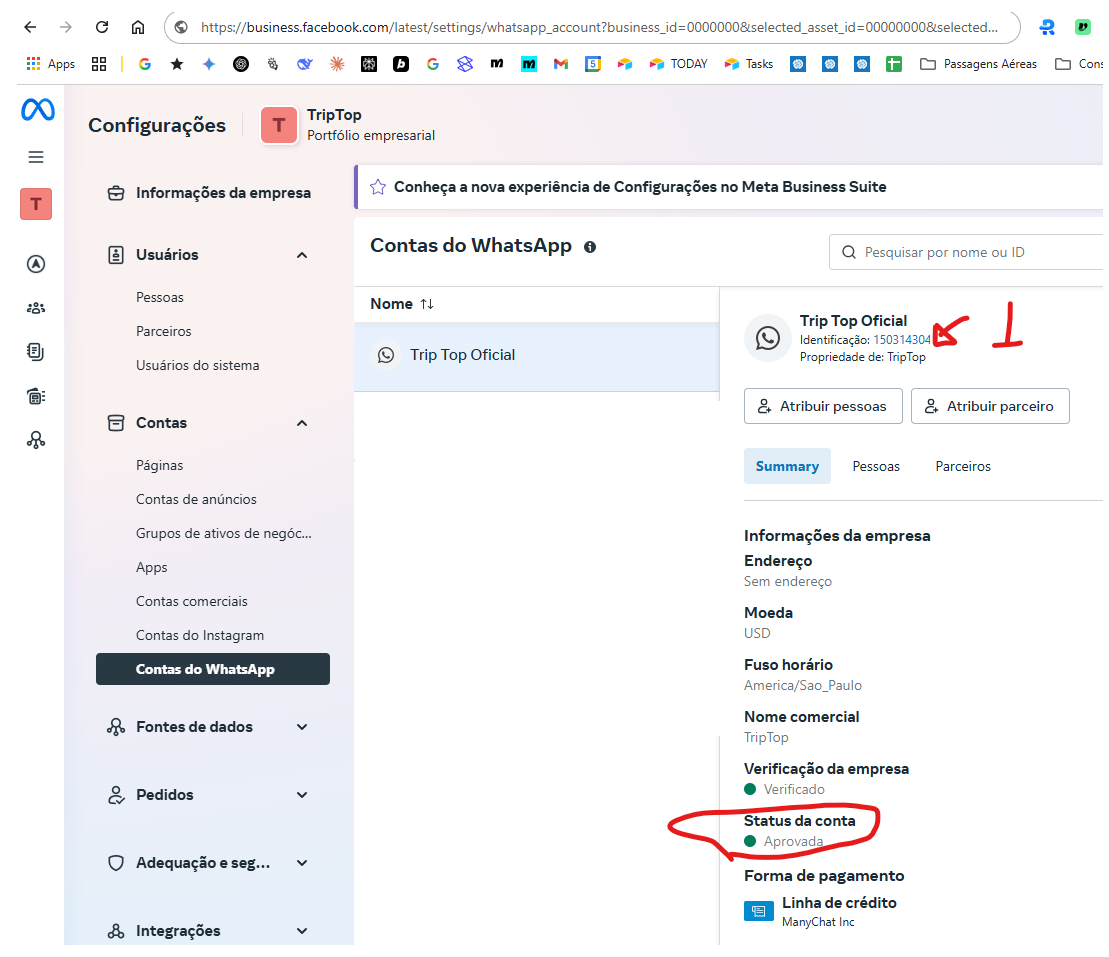Viewport: 1109px width, 957px height.
Task: Open Grupos de ativos de negóc...
Action: click(x=223, y=533)
